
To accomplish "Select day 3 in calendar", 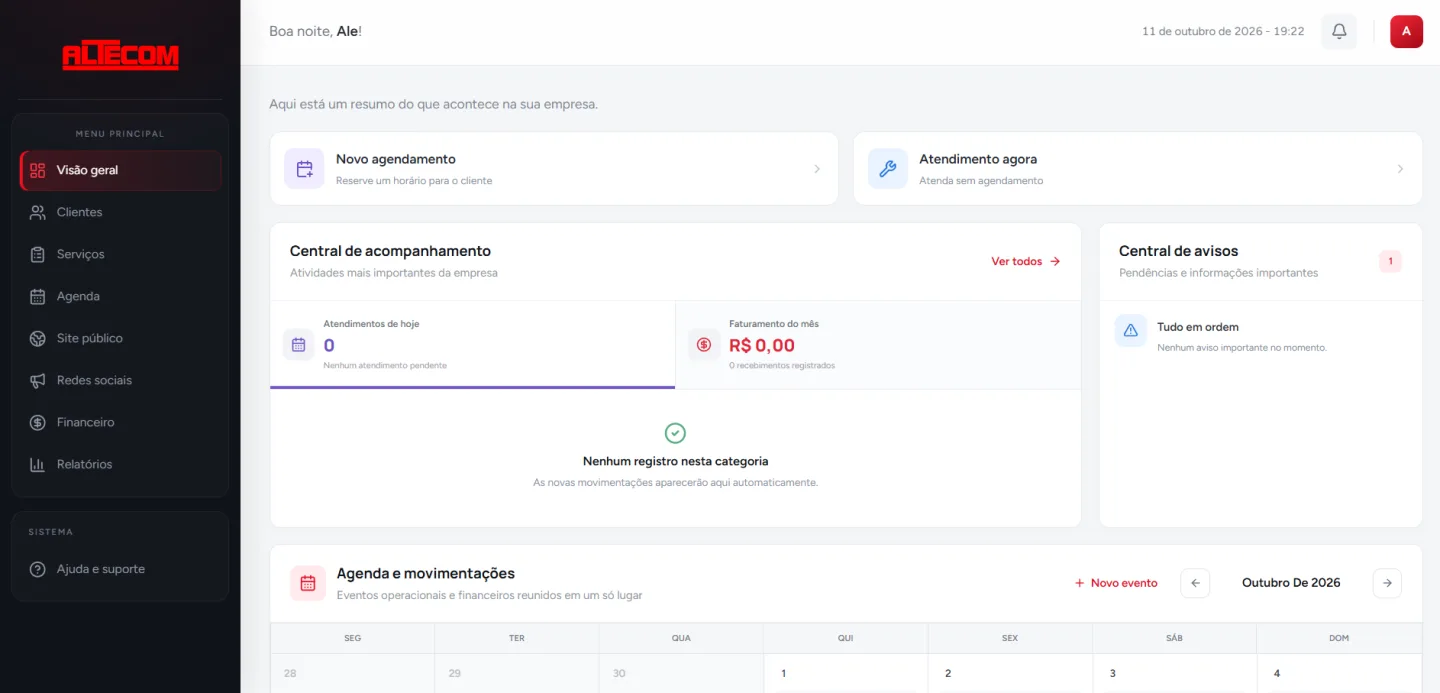I will click(1174, 673).
